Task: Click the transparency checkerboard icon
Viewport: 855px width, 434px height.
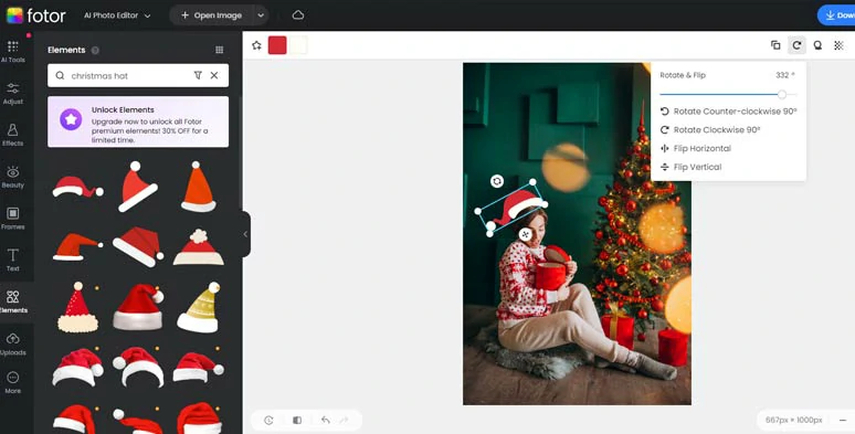Action: point(839,45)
